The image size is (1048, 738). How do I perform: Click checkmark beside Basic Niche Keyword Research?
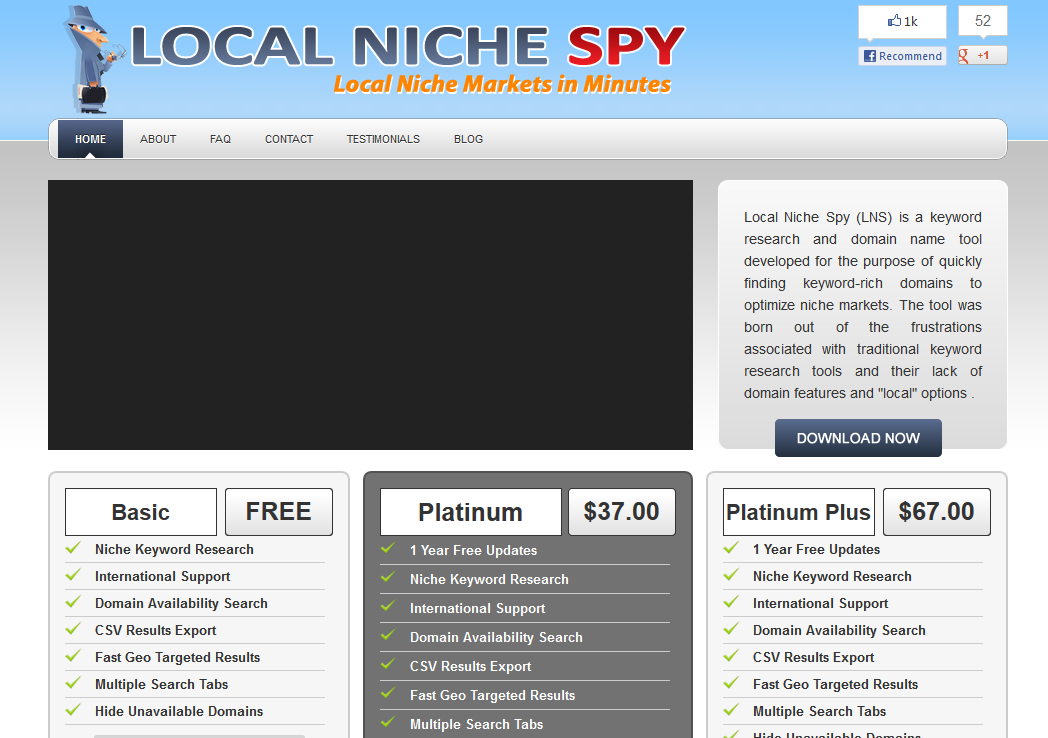click(x=73, y=548)
